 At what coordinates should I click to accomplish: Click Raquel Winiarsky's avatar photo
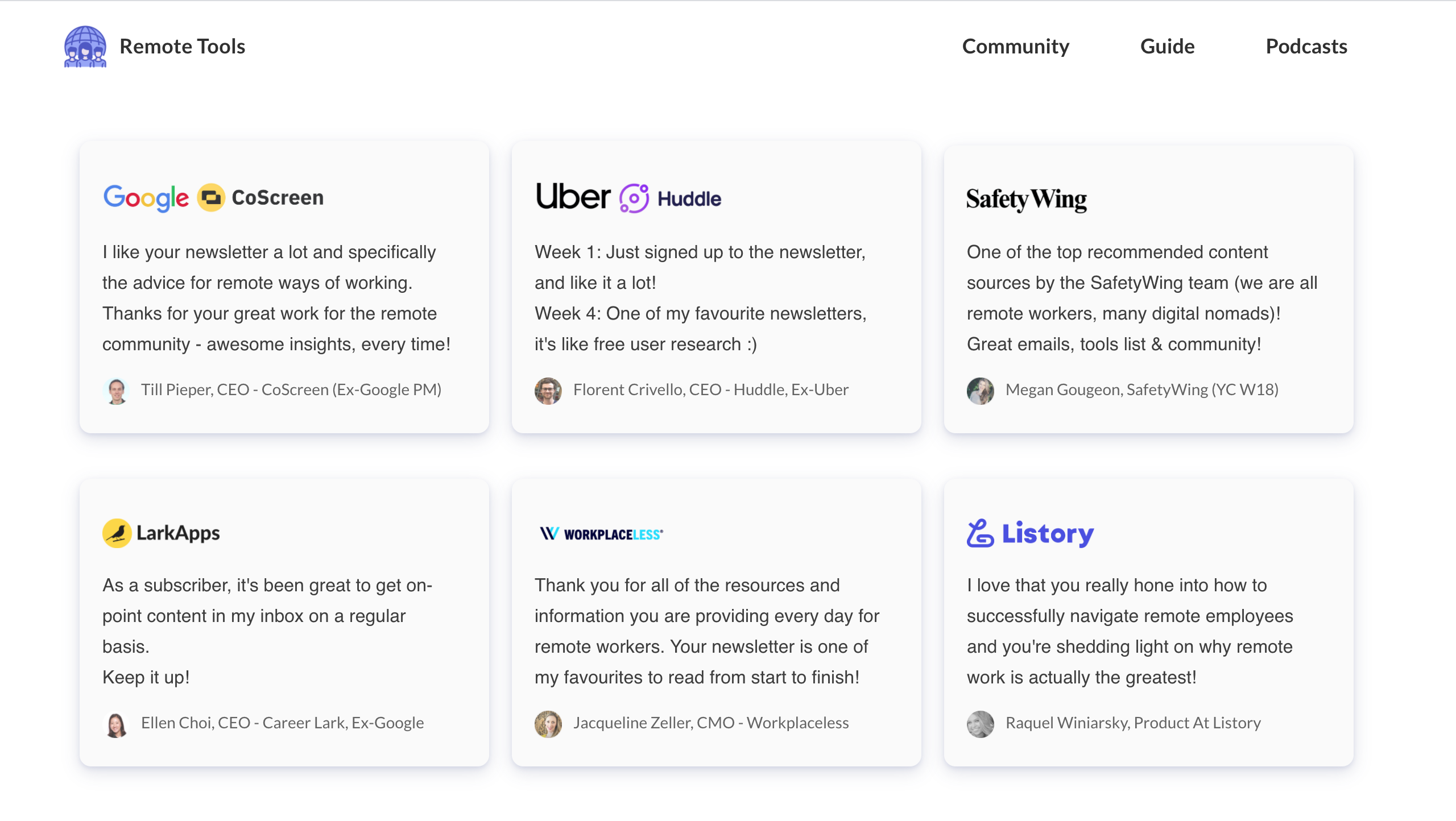tap(981, 724)
